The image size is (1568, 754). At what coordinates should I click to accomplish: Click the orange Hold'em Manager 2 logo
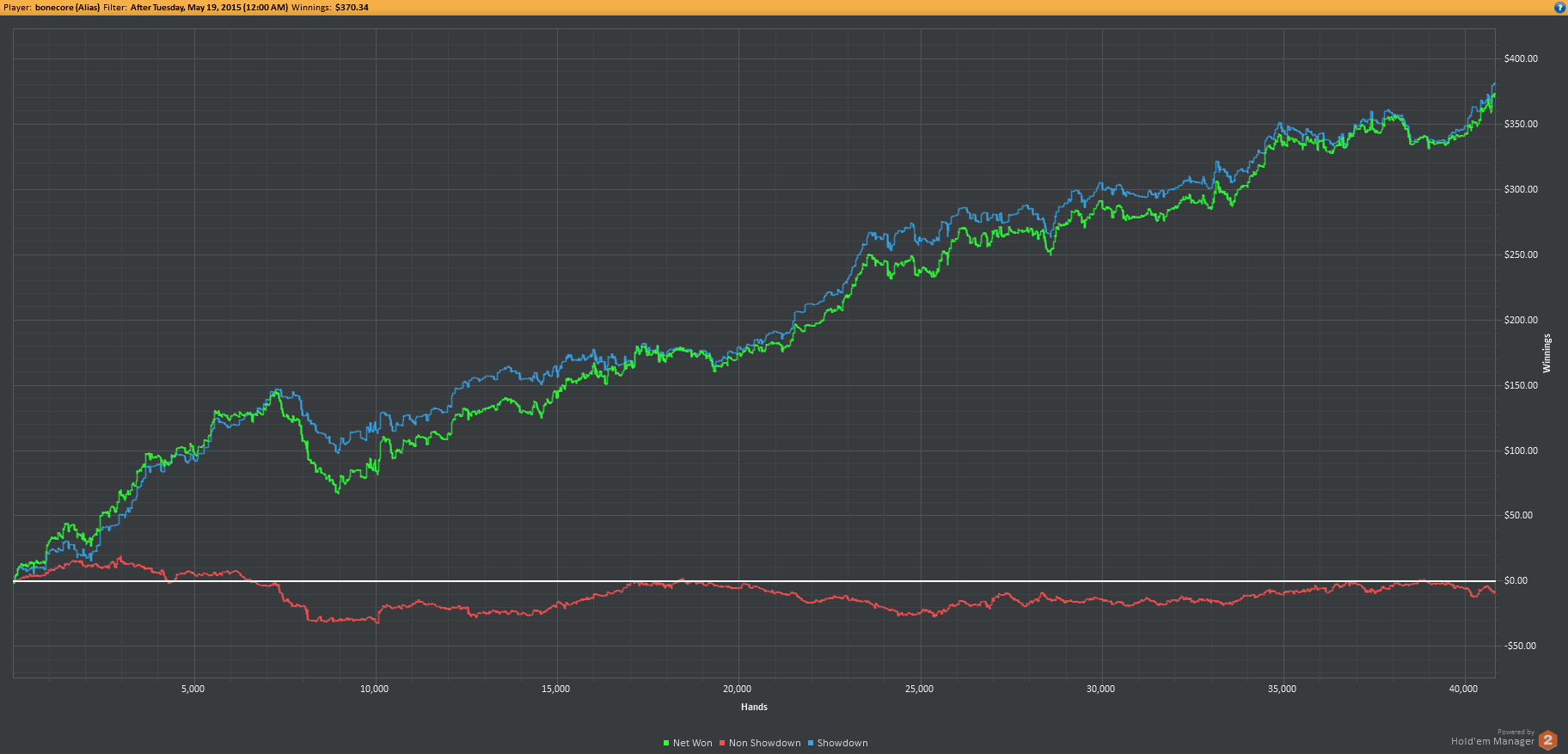click(1547, 740)
